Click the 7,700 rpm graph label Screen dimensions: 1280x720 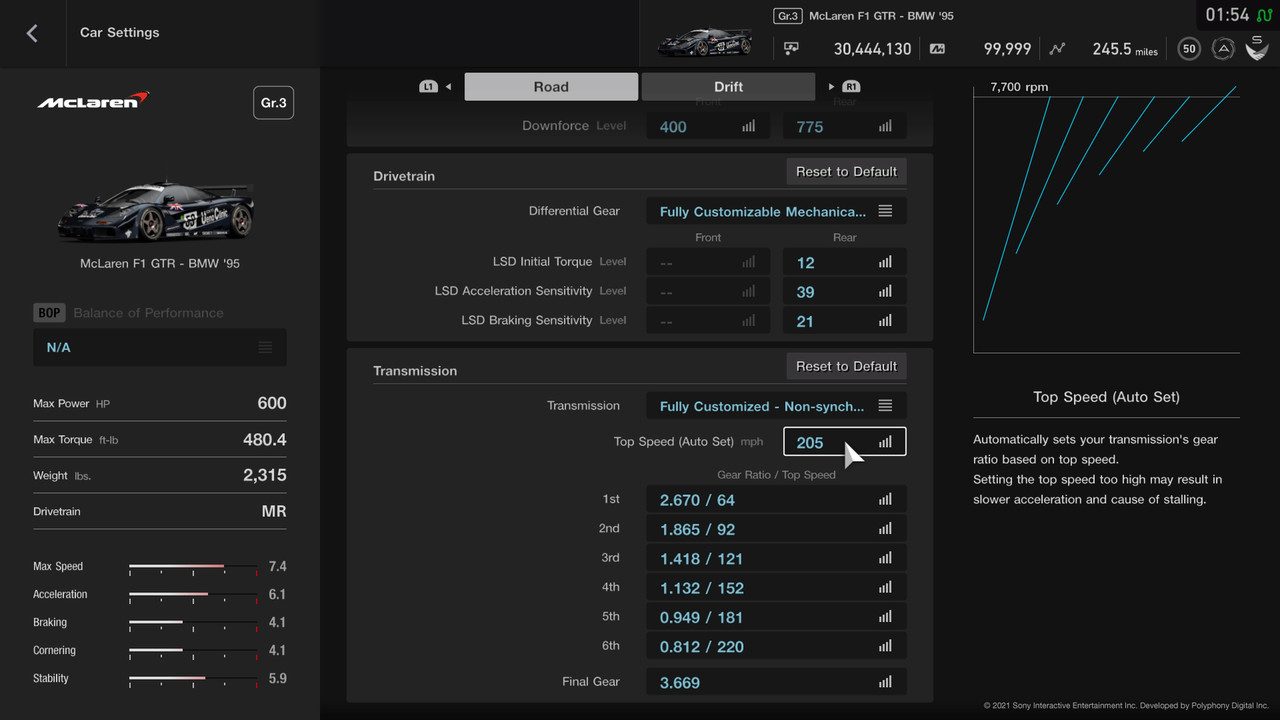click(1019, 87)
